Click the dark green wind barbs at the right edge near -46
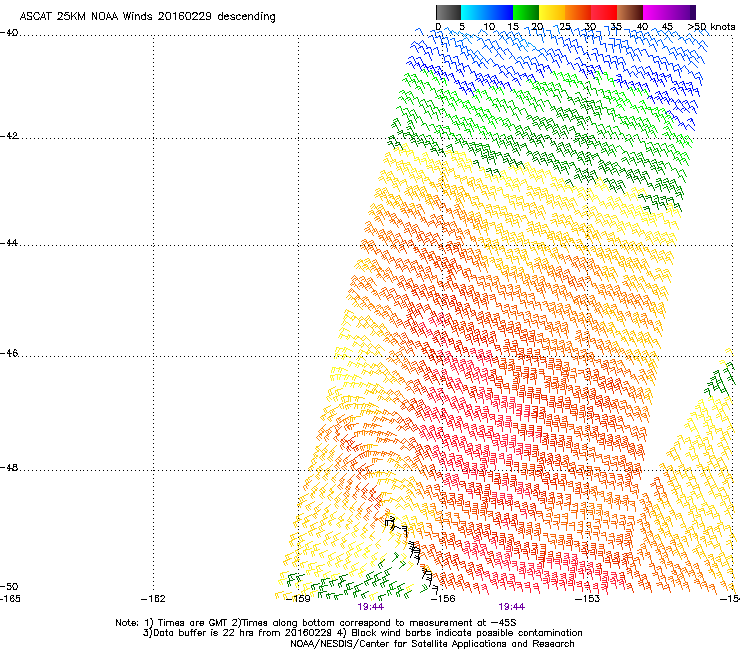 tap(720, 380)
